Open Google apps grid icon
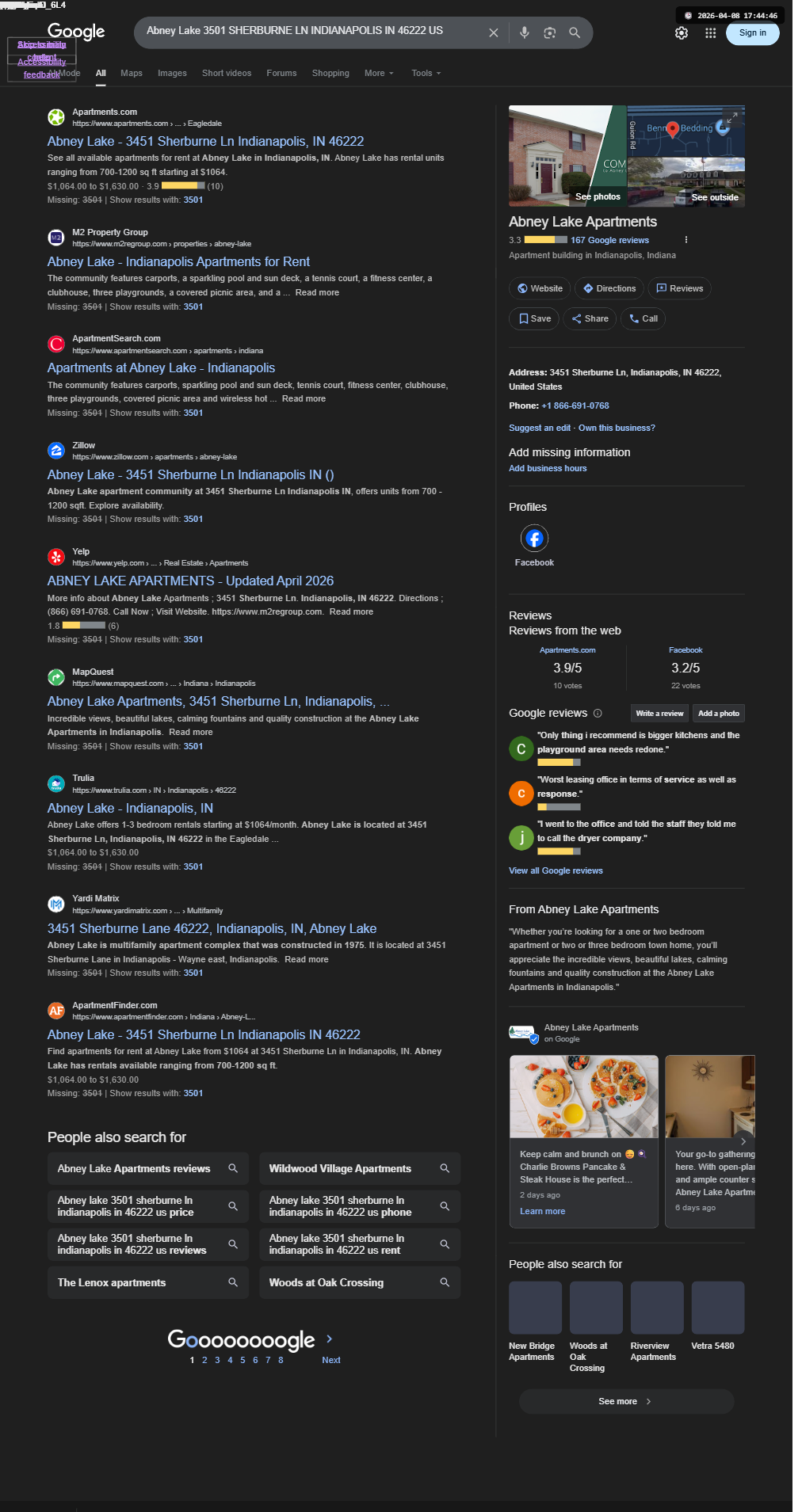802x1512 pixels. pyautogui.click(x=710, y=33)
